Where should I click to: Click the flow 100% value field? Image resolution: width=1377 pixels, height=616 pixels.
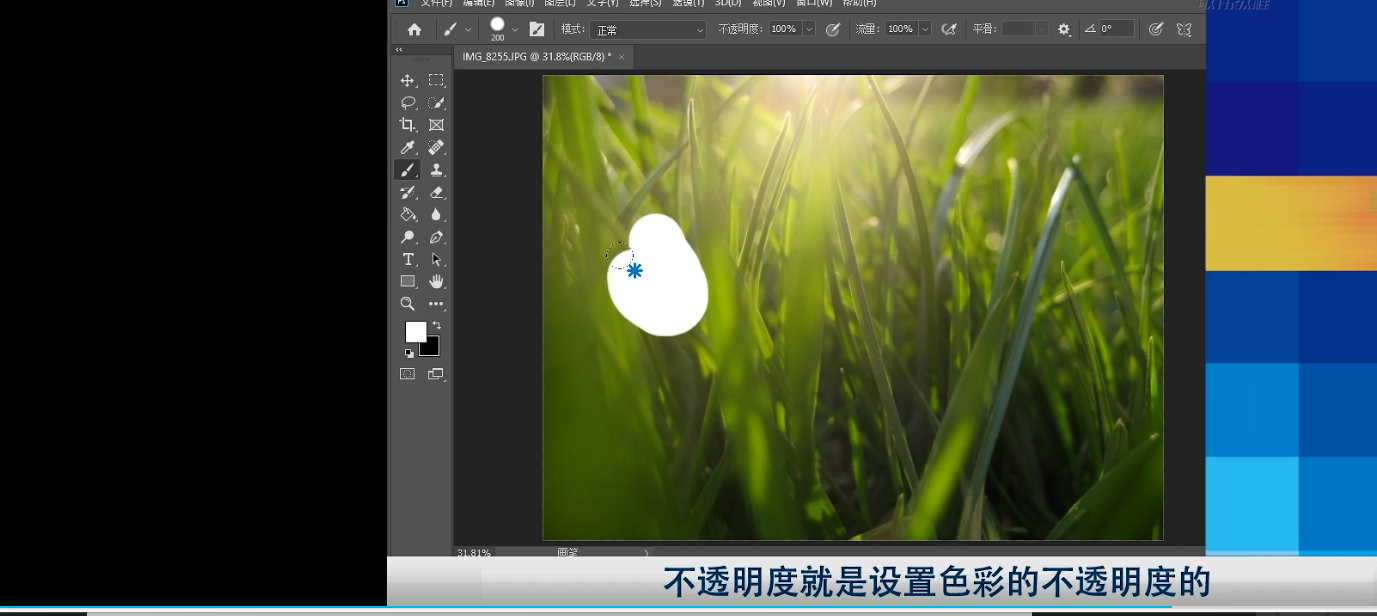pos(901,29)
